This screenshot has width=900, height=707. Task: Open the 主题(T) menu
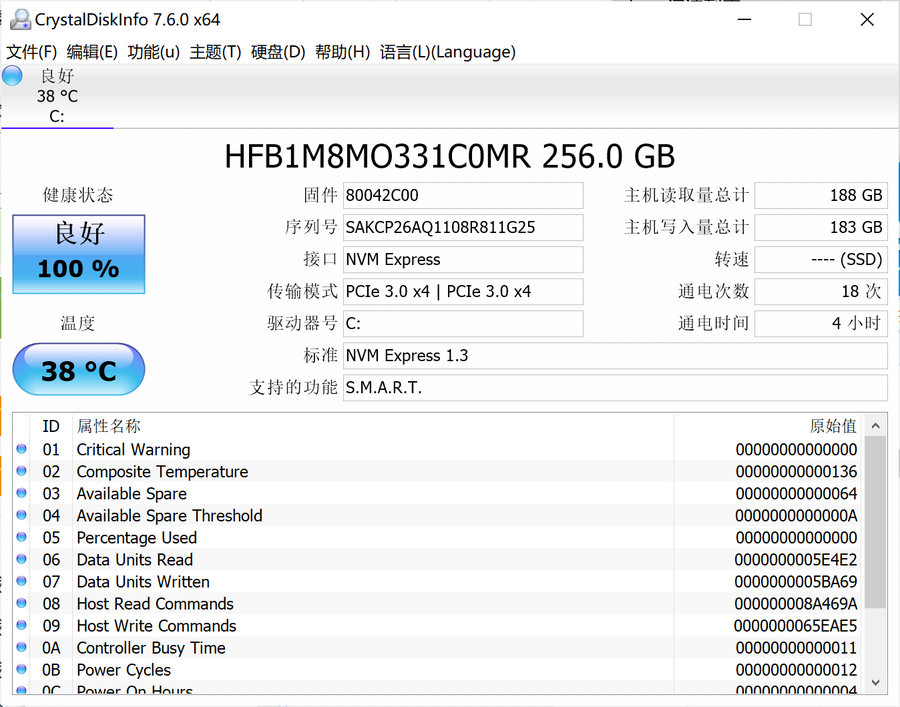coord(215,52)
